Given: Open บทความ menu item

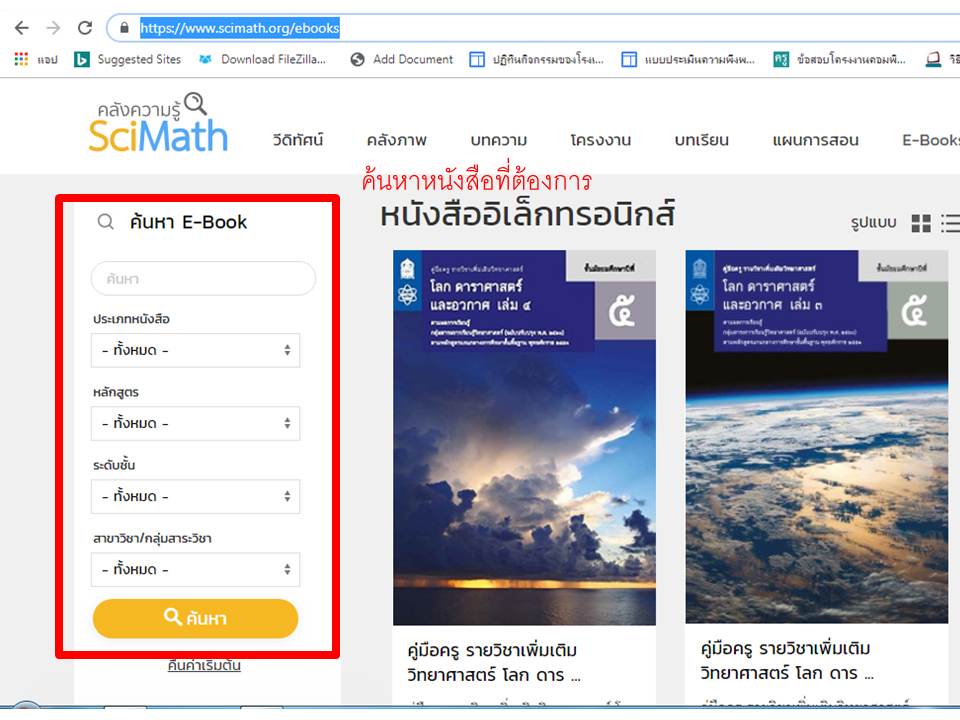Looking at the screenshot, I should point(498,140).
